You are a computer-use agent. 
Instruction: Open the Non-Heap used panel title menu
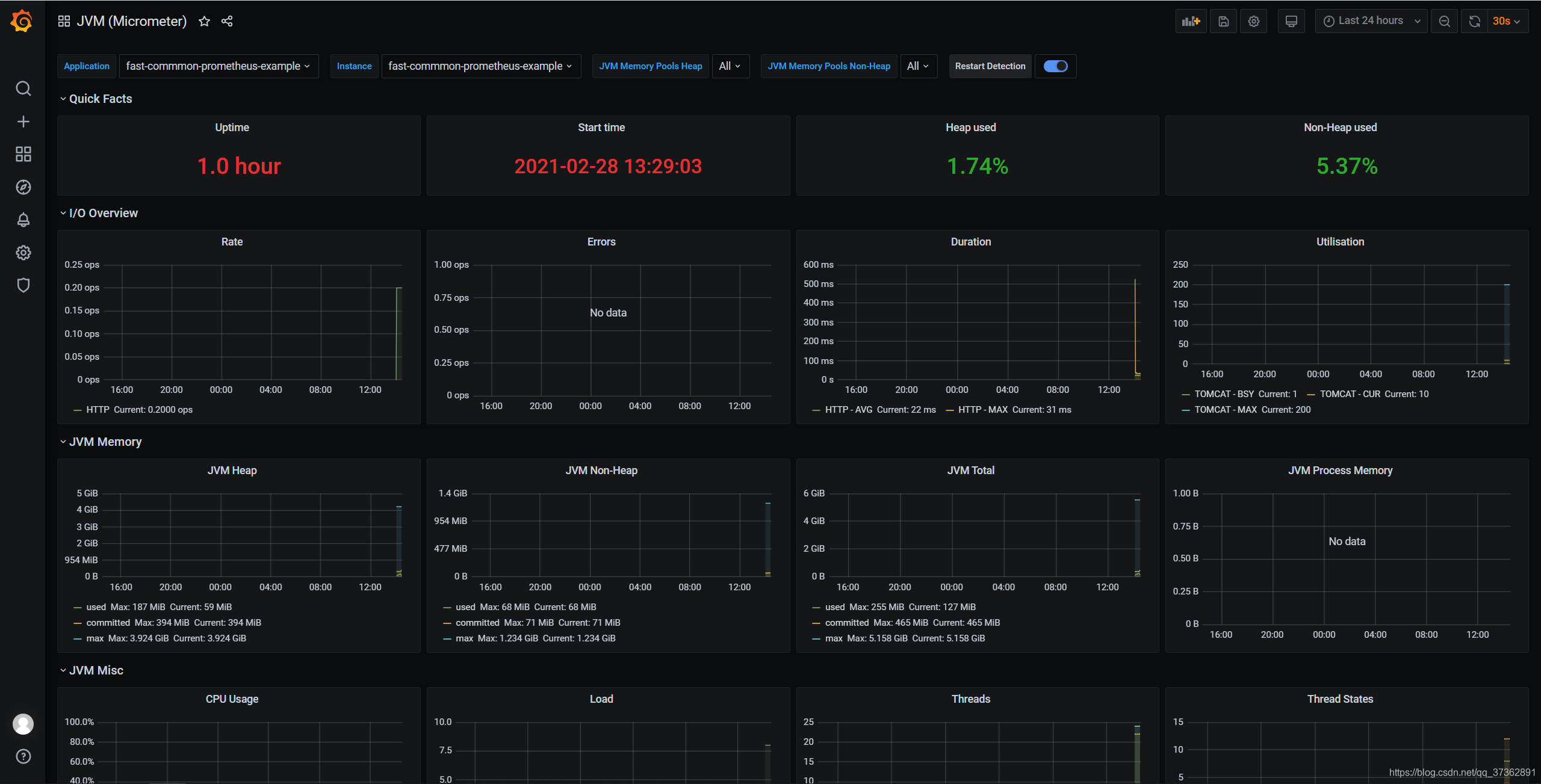[1340, 128]
